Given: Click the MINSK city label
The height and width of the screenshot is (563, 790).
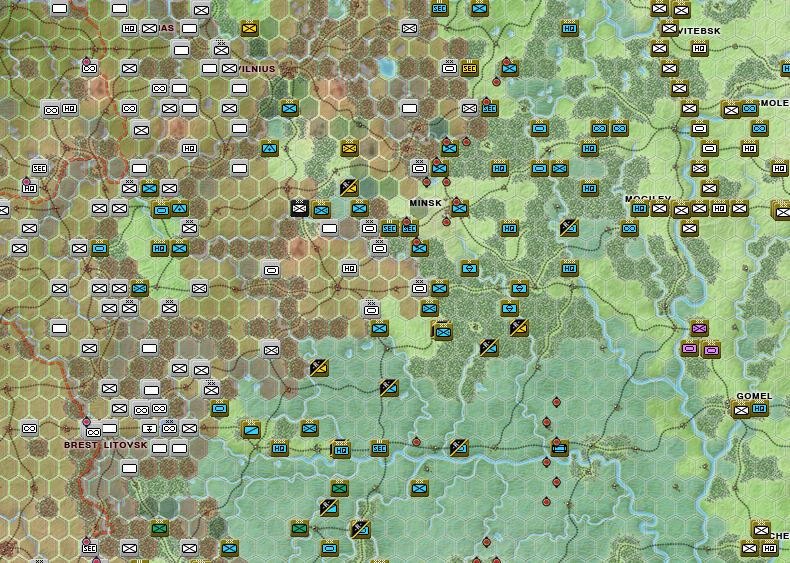Looking at the screenshot, I should tap(425, 203).
